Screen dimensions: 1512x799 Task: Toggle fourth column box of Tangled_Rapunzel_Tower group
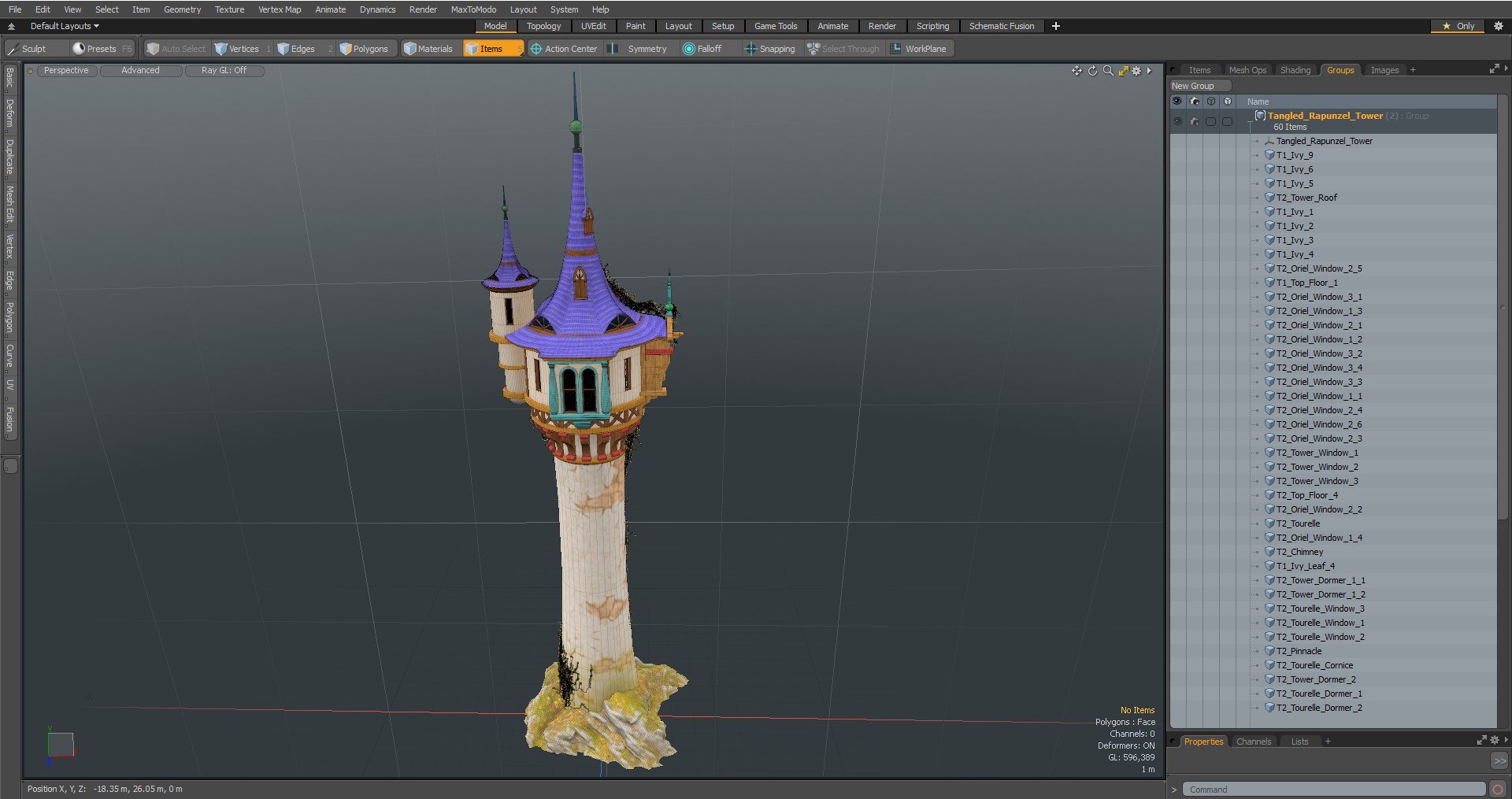coord(1227,121)
